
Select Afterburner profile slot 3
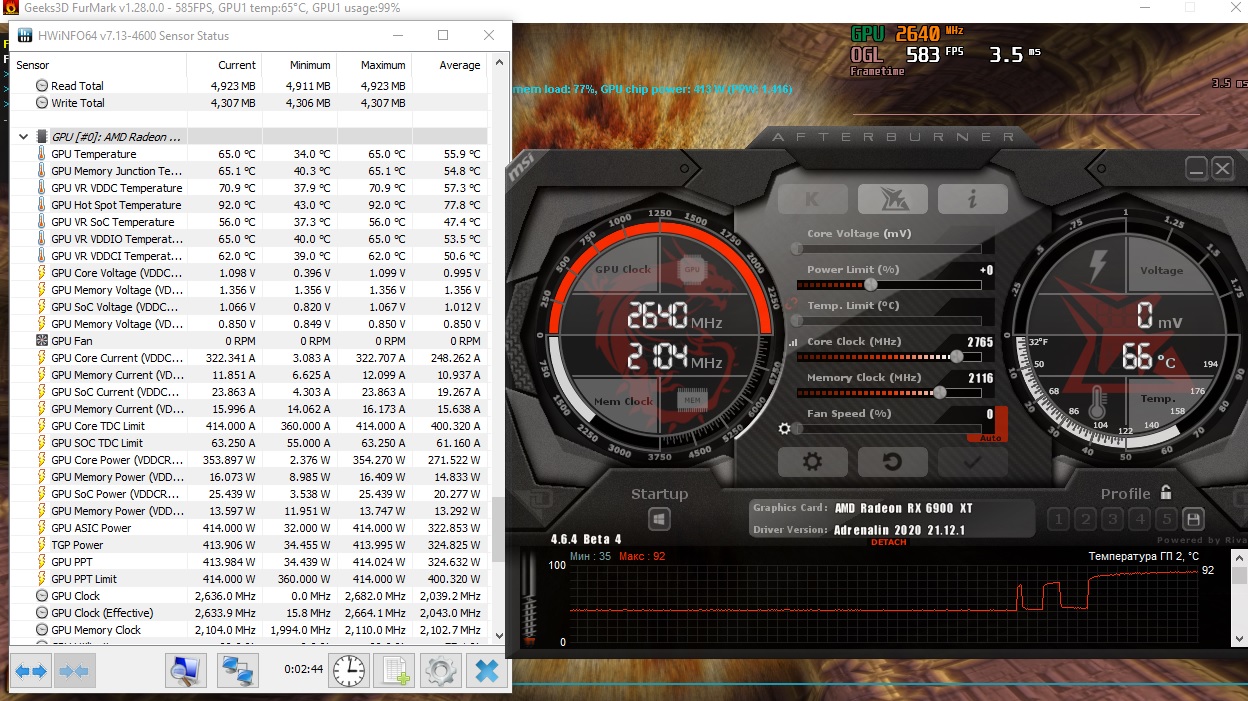click(1112, 519)
